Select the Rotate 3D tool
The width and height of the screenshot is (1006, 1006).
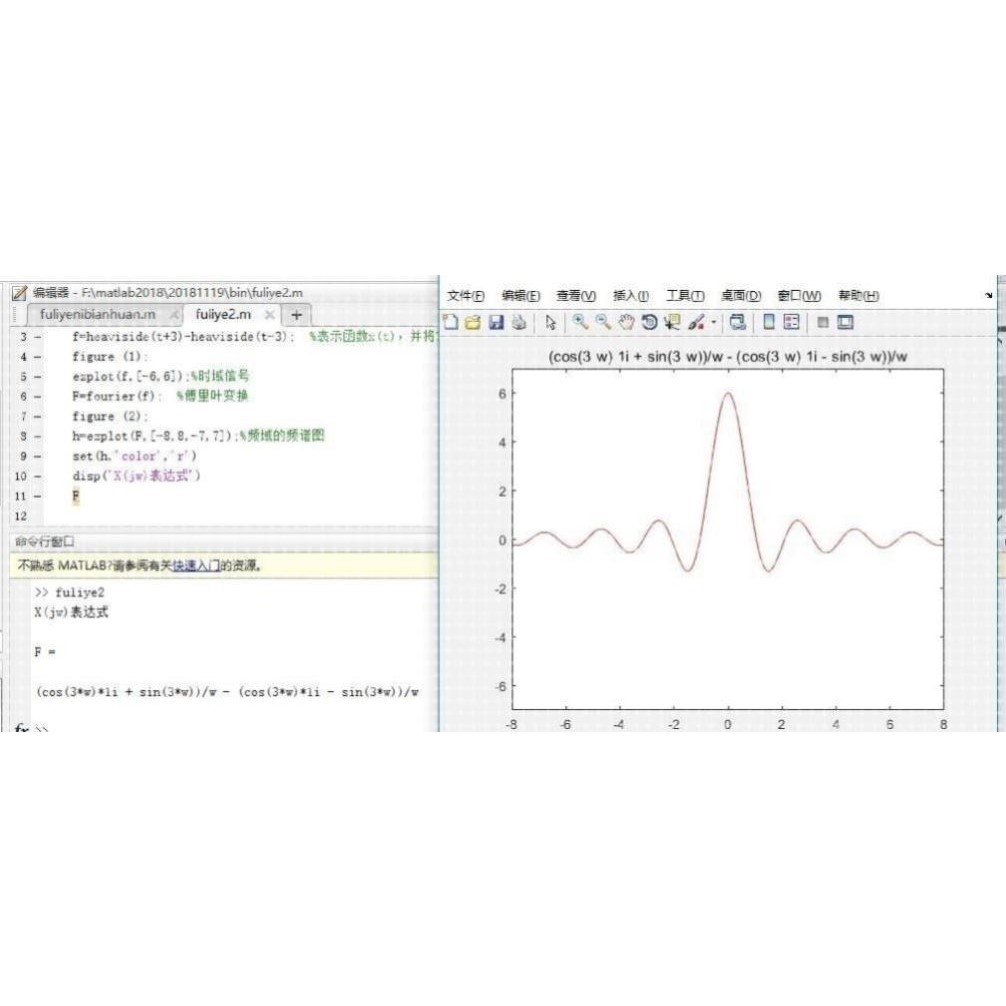pos(649,322)
